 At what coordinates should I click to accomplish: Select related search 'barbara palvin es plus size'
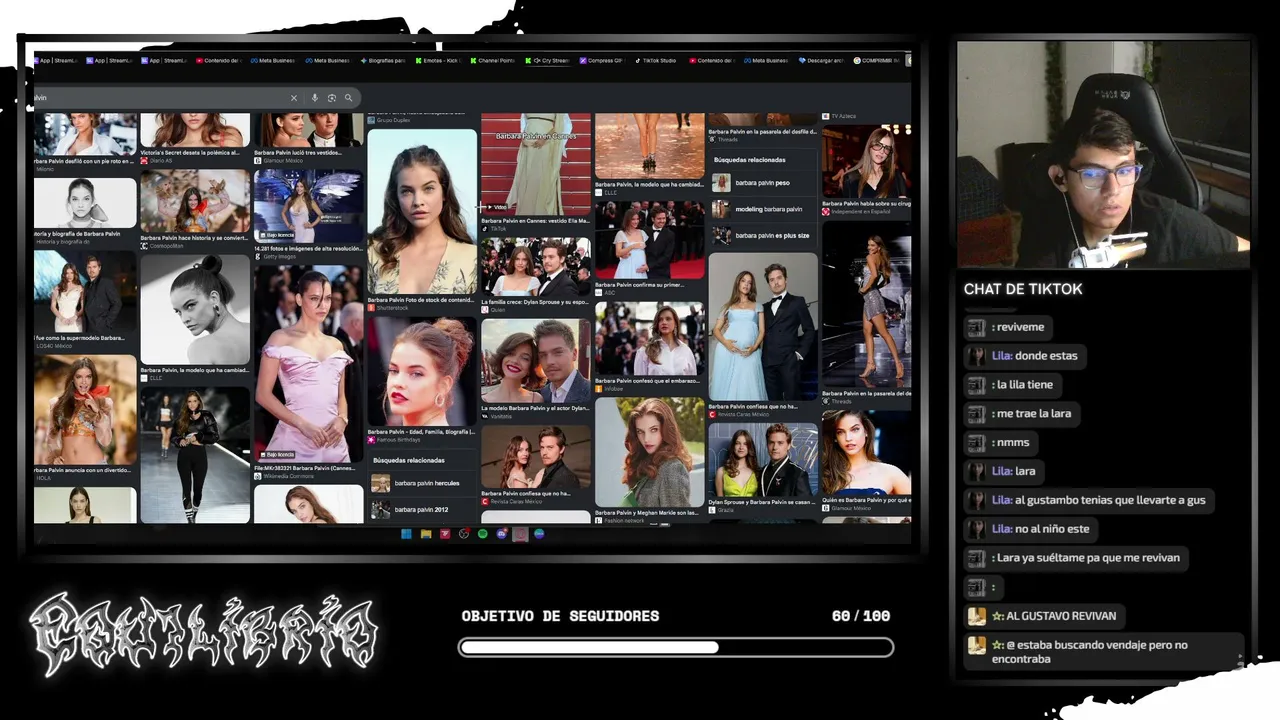point(763,236)
